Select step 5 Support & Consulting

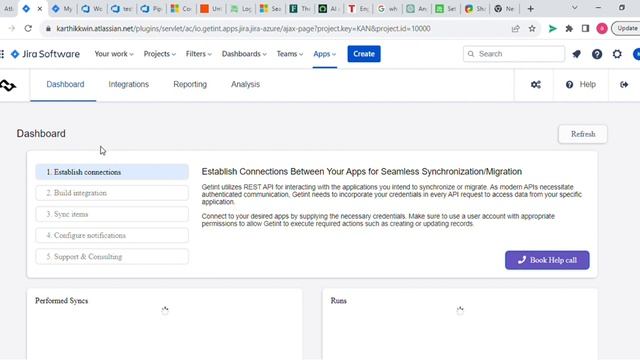pos(112,257)
